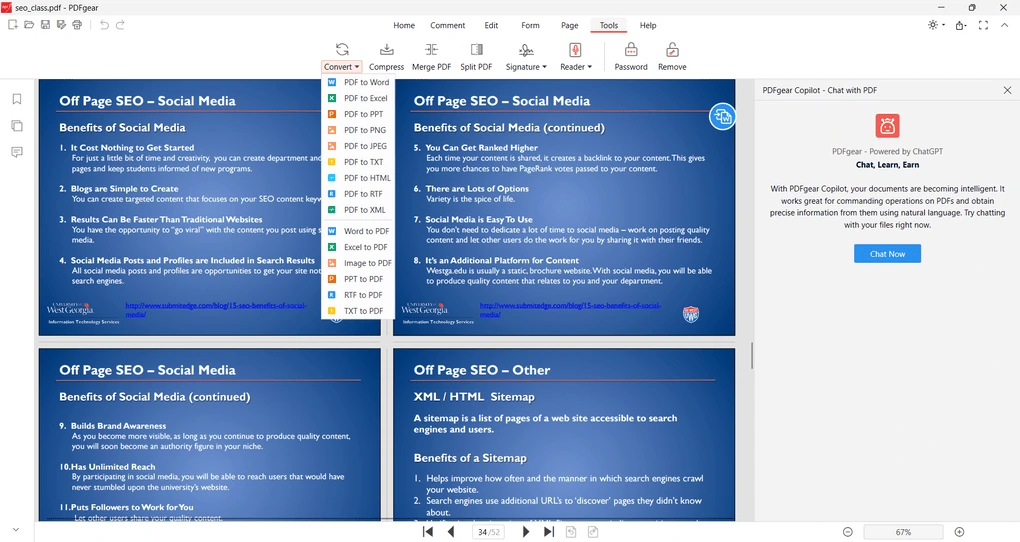Choose PDF to TXT
1020x542 pixels.
pyautogui.click(x=358, y=162)
